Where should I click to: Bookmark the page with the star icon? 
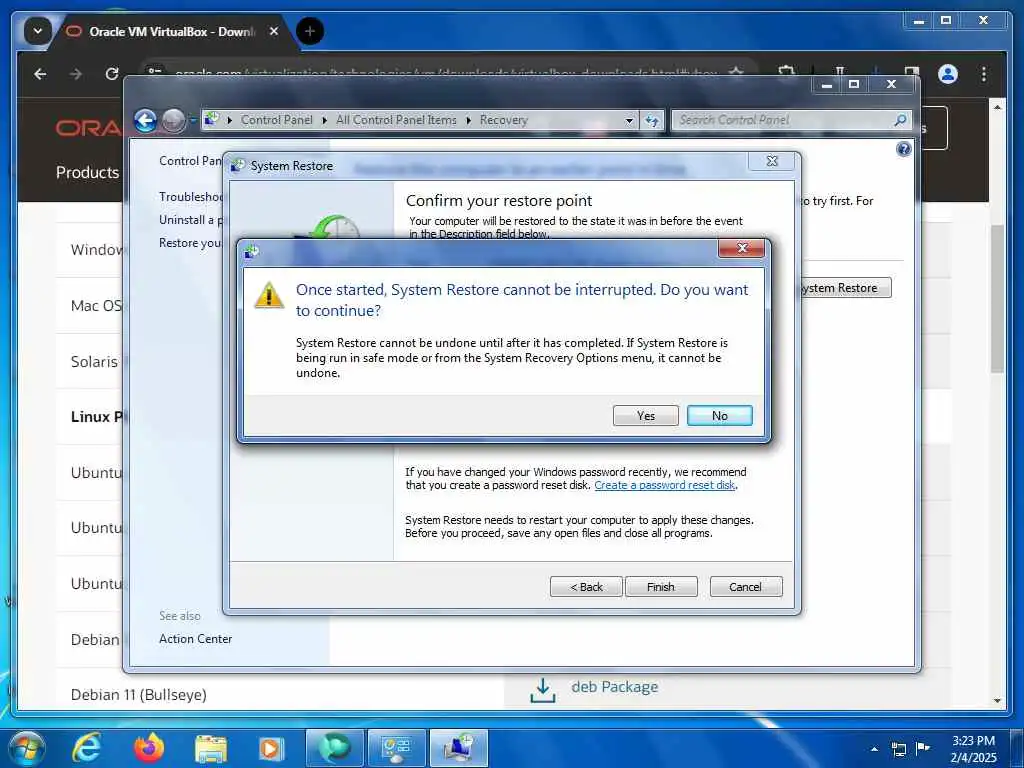tap(736, 72)
